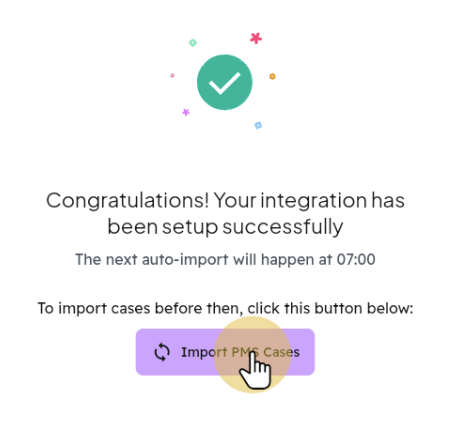The height and width of the screenshot is (430, 454).
Task: Click the Import PMS Cases button
Action: point(225,352)
